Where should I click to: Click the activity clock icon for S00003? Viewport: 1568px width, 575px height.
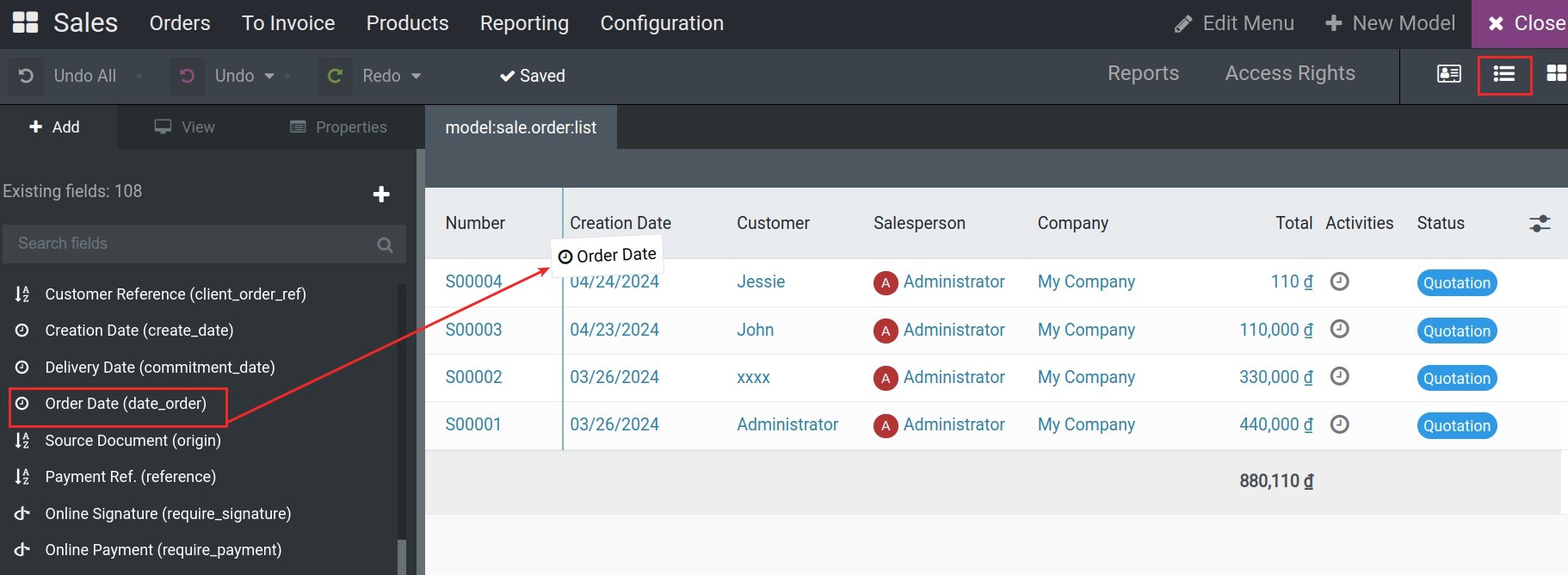pos(1339,329)
